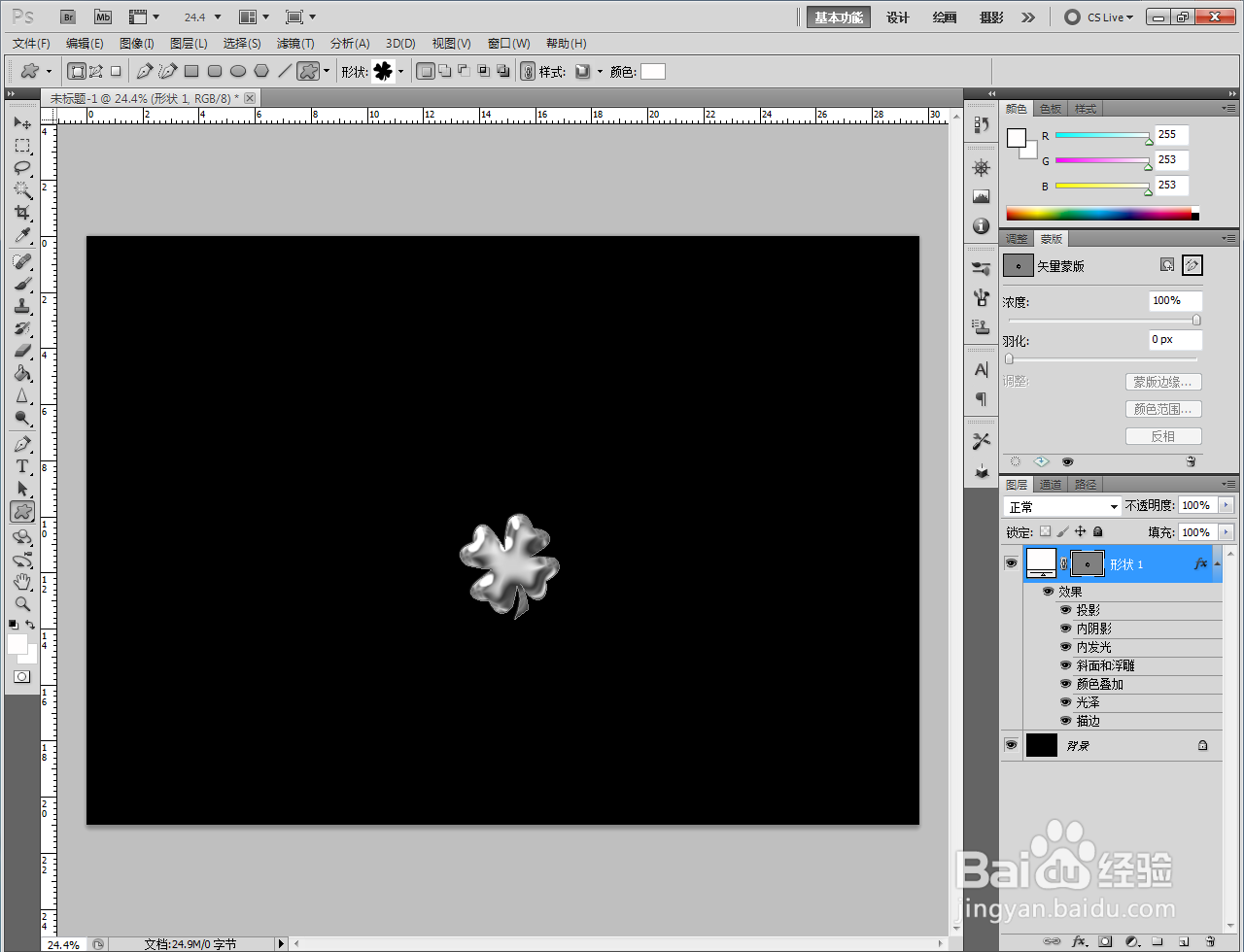
Task: Launch Mini Bridge
Action: pyautogui.click(x=103, y=17)
